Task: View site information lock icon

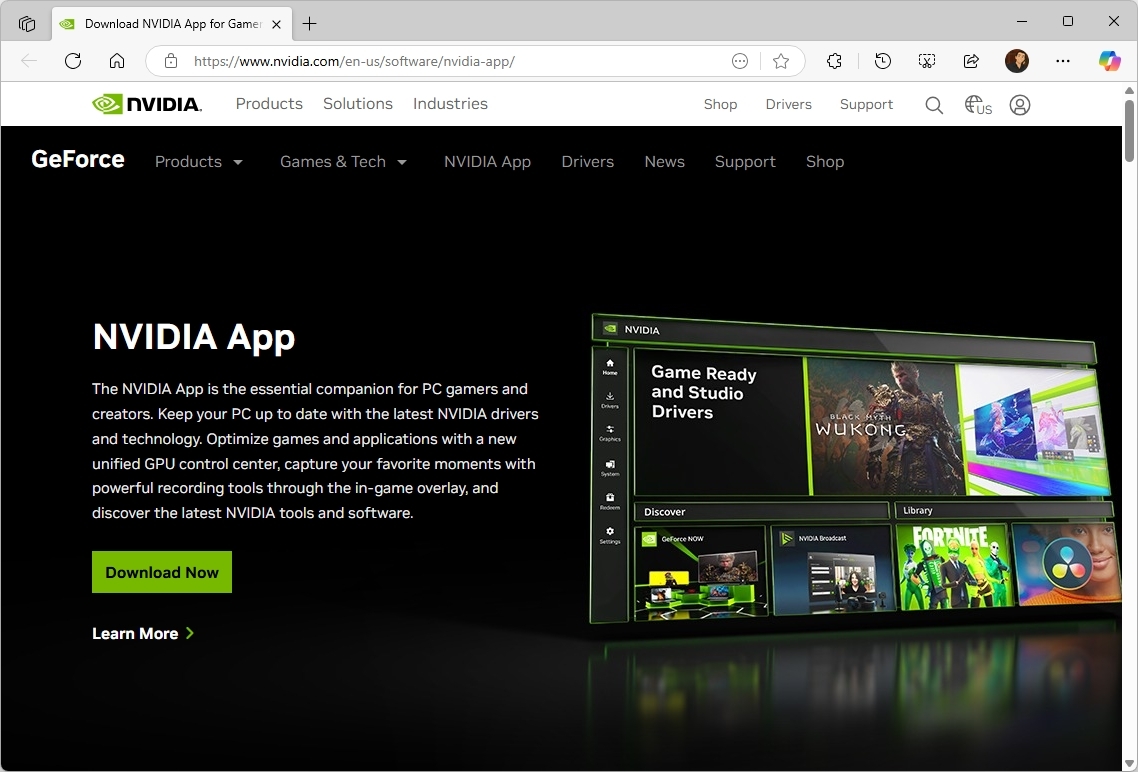Action: [171, 61]
